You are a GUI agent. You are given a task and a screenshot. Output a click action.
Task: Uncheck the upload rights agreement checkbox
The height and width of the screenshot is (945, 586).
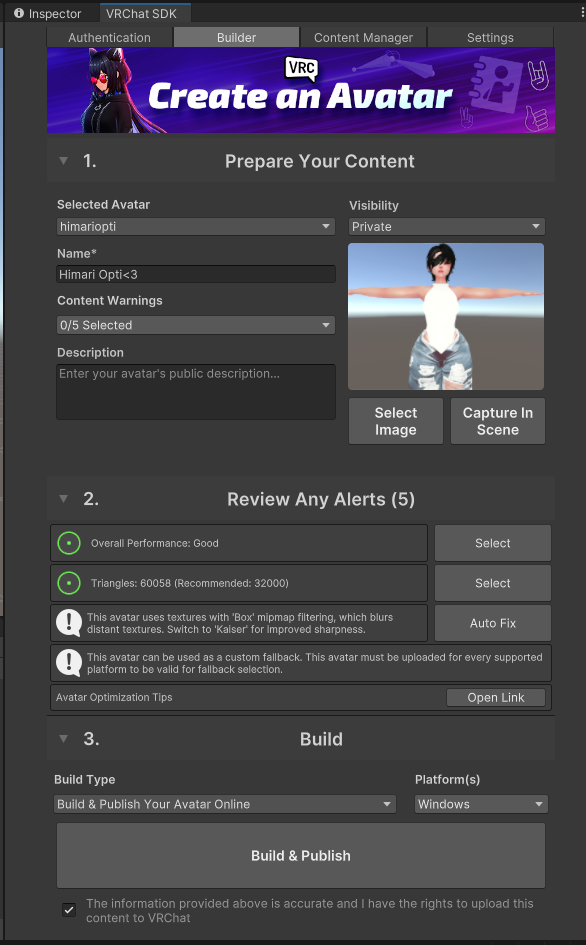[69, 910]
